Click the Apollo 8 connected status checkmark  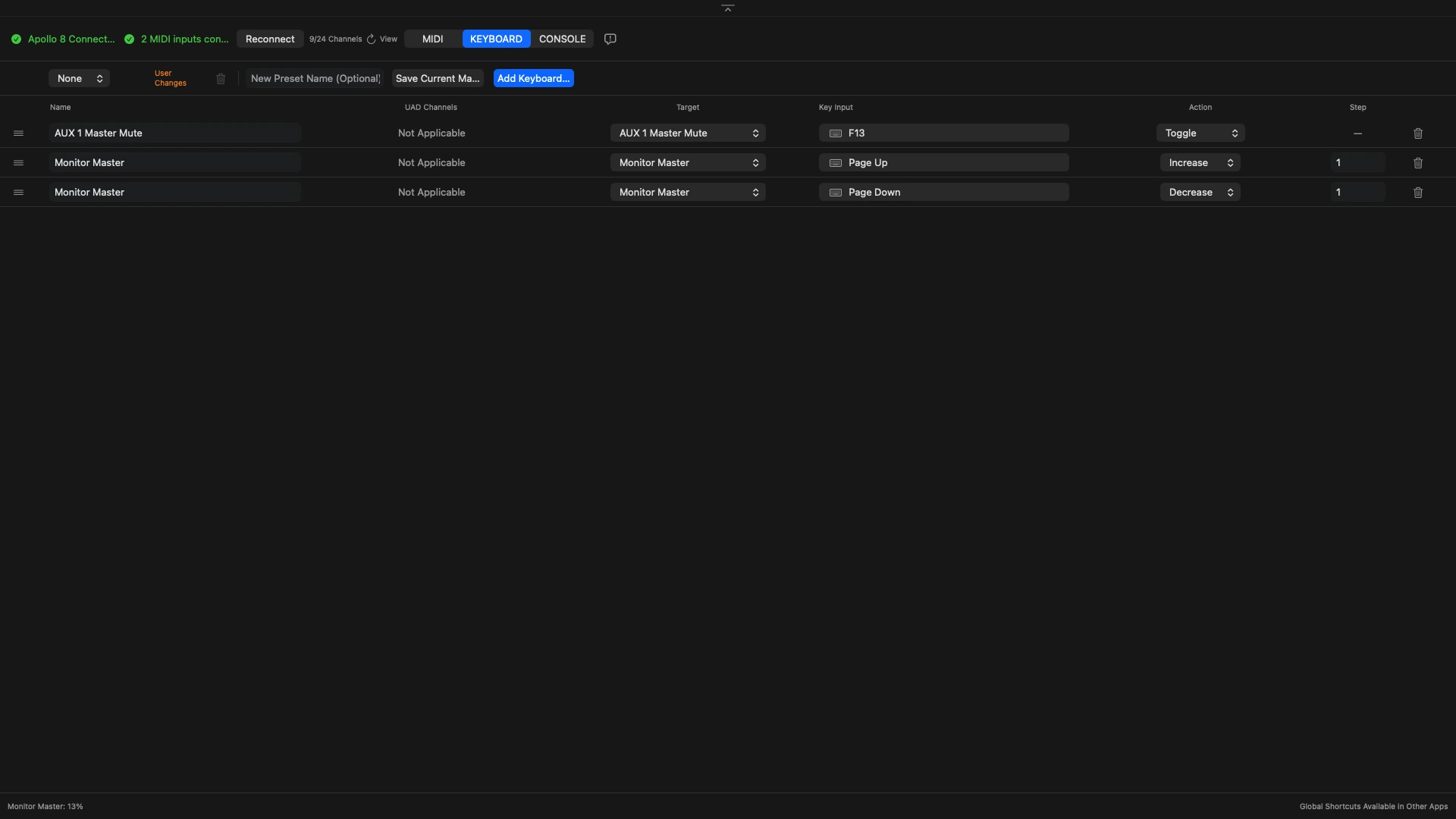pos(16,39)
